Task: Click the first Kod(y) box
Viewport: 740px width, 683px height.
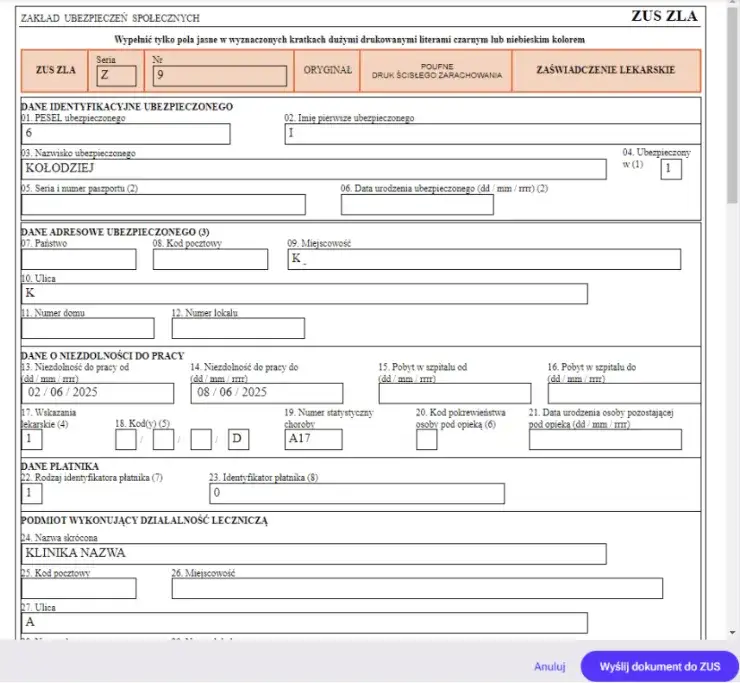Action: click(126, 439)
